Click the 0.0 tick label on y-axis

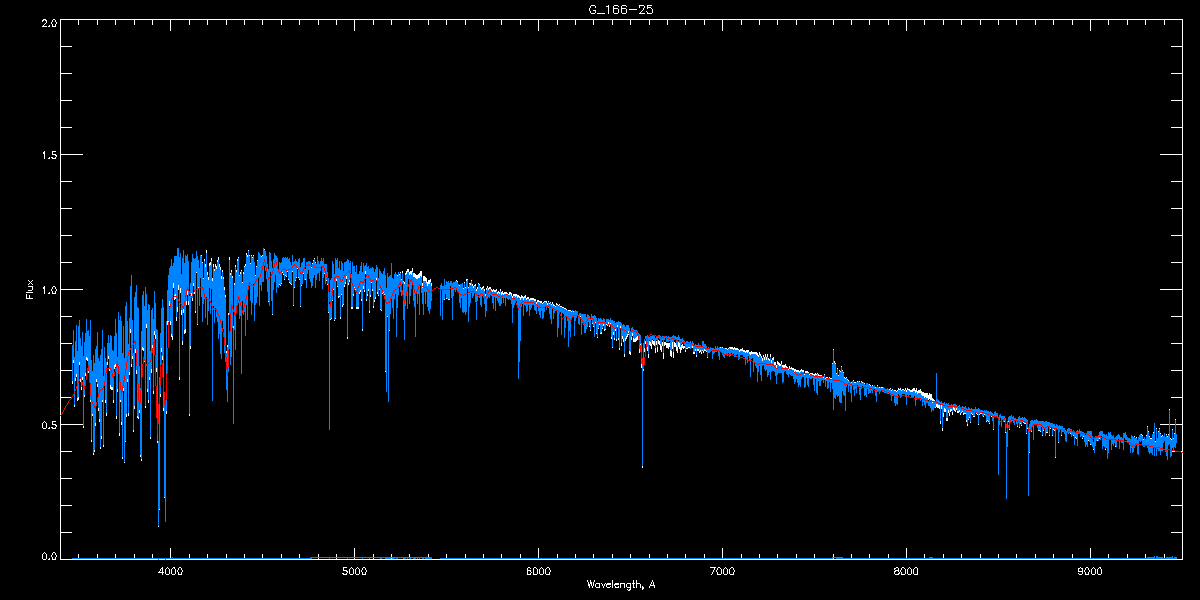tap(48, 556)
